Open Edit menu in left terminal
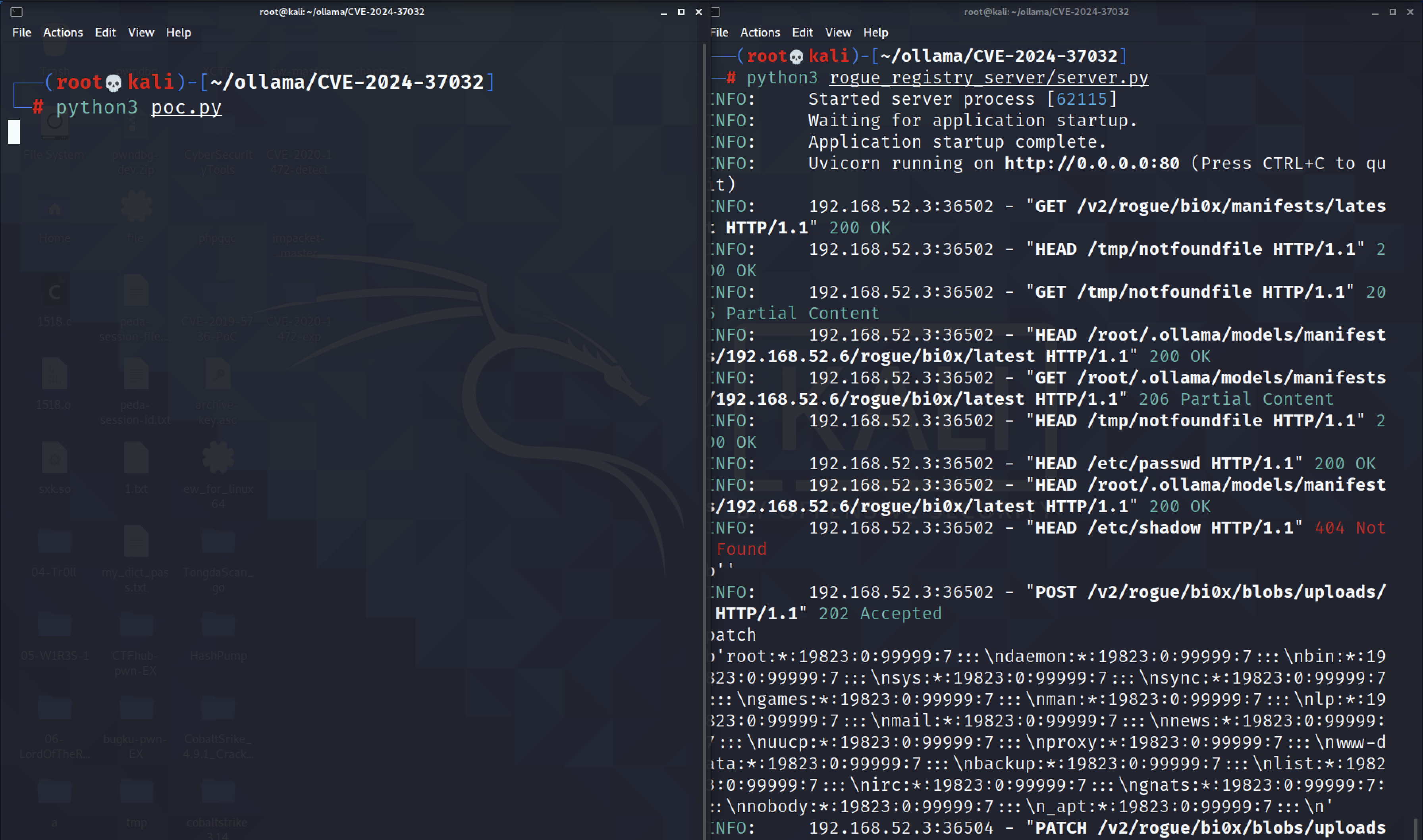 [105, 32]
